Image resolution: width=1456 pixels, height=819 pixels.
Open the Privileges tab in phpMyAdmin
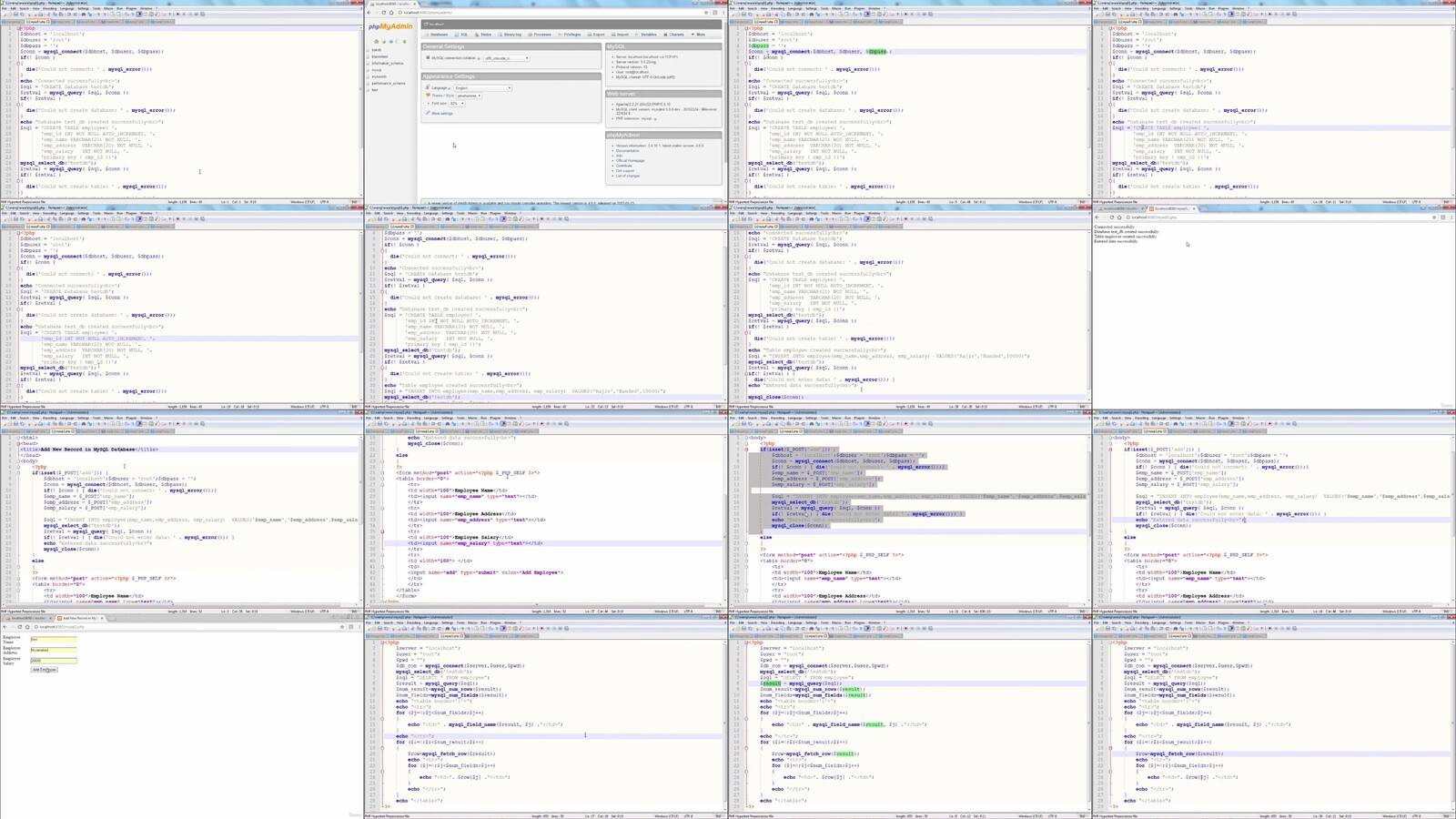[x=571, y=35]
